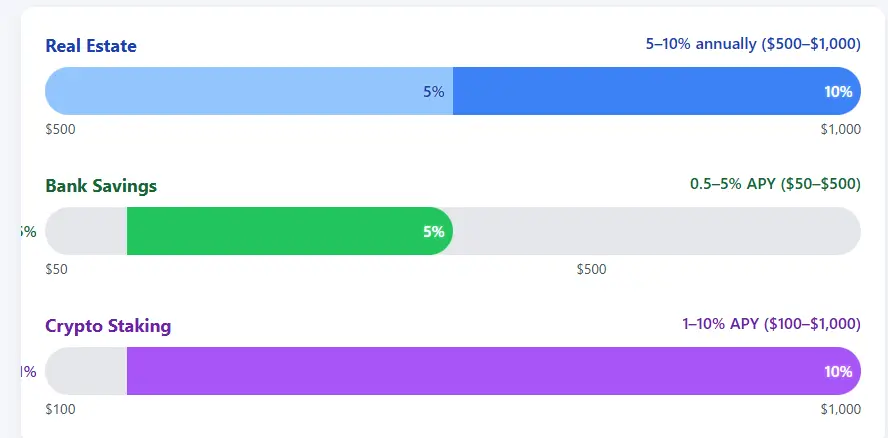The image size is (888, 438).
Task: Click the $50 label under Bank Savings
Action: [57, 269]
